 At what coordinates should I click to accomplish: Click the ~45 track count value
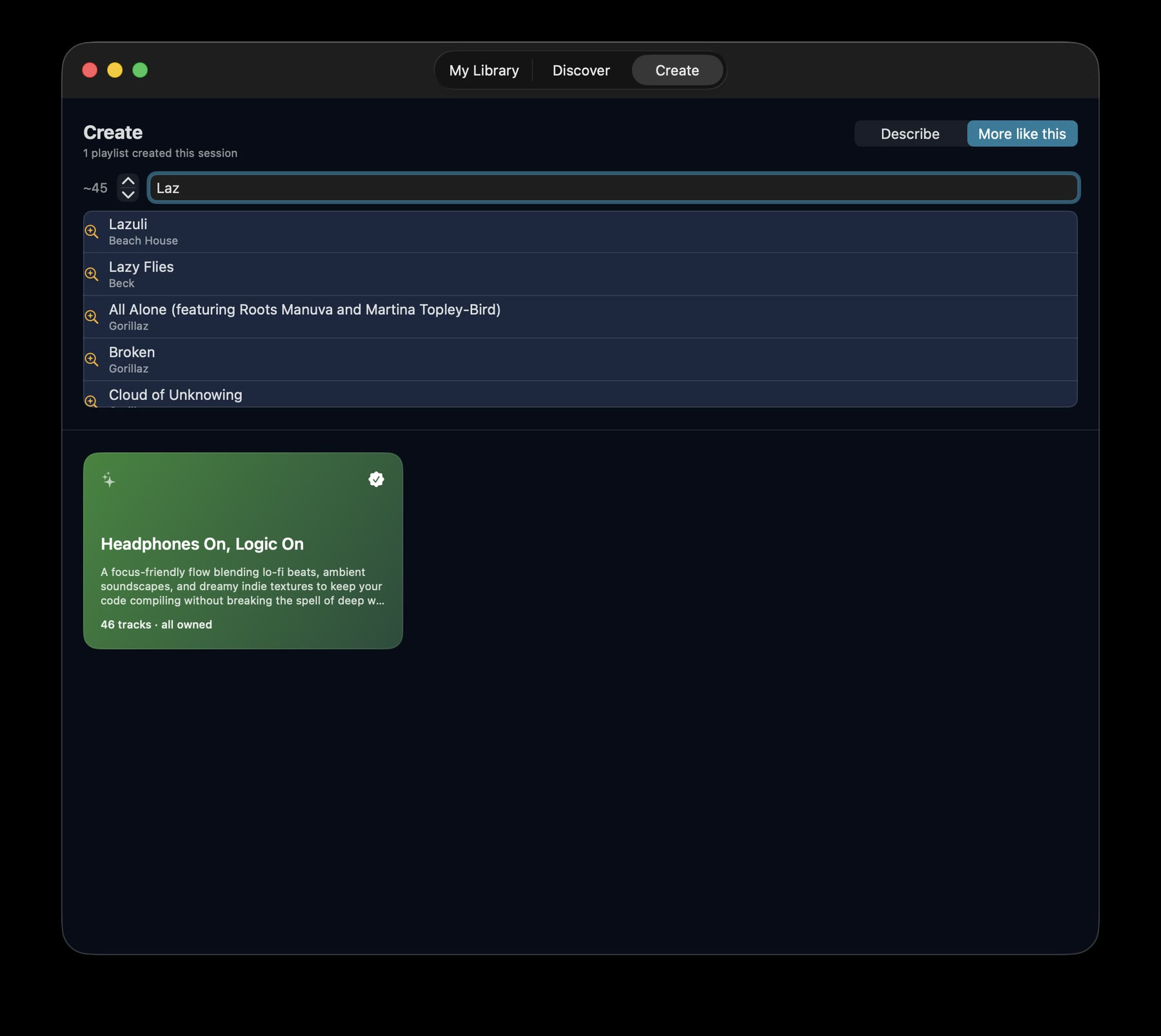(95, 188)
